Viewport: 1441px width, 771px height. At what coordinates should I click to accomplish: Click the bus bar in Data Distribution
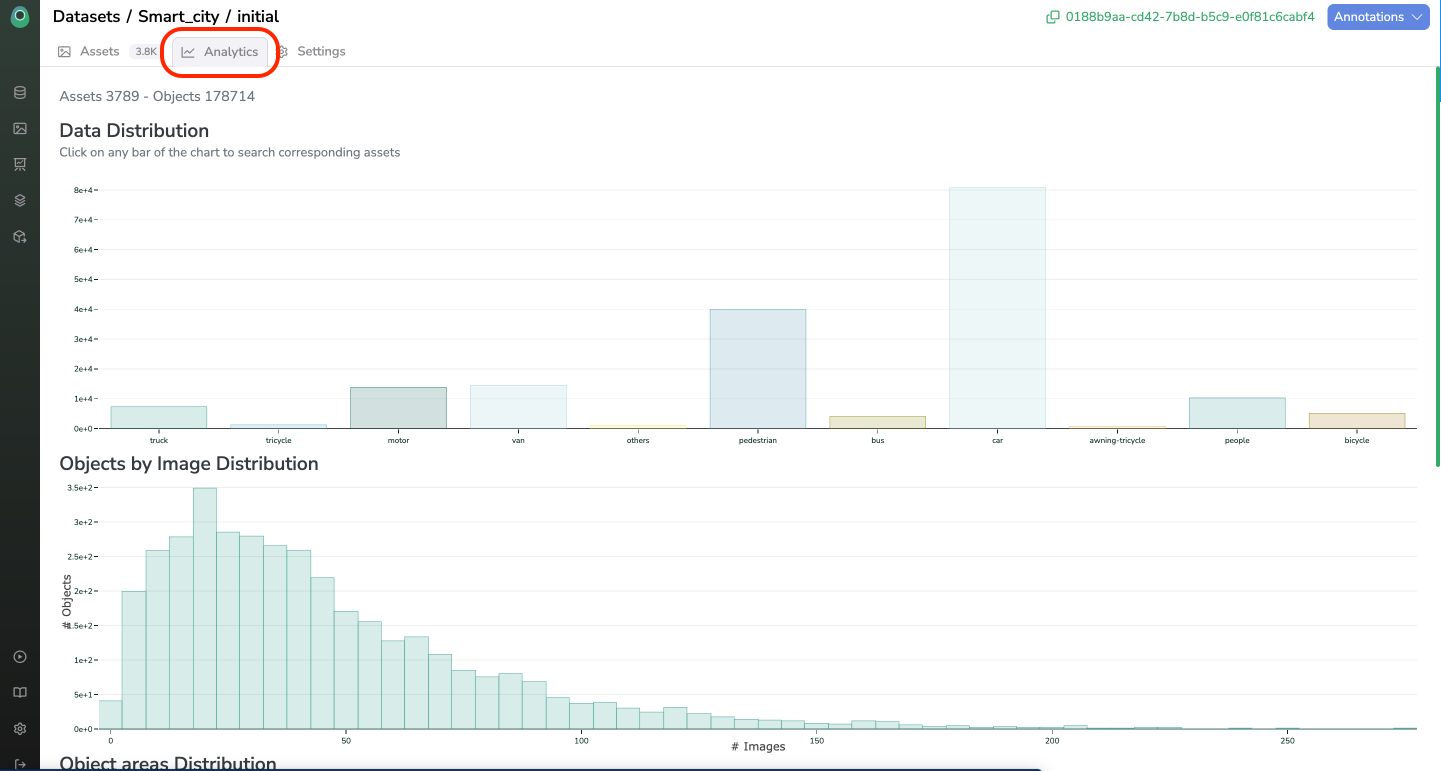(878, 422)
